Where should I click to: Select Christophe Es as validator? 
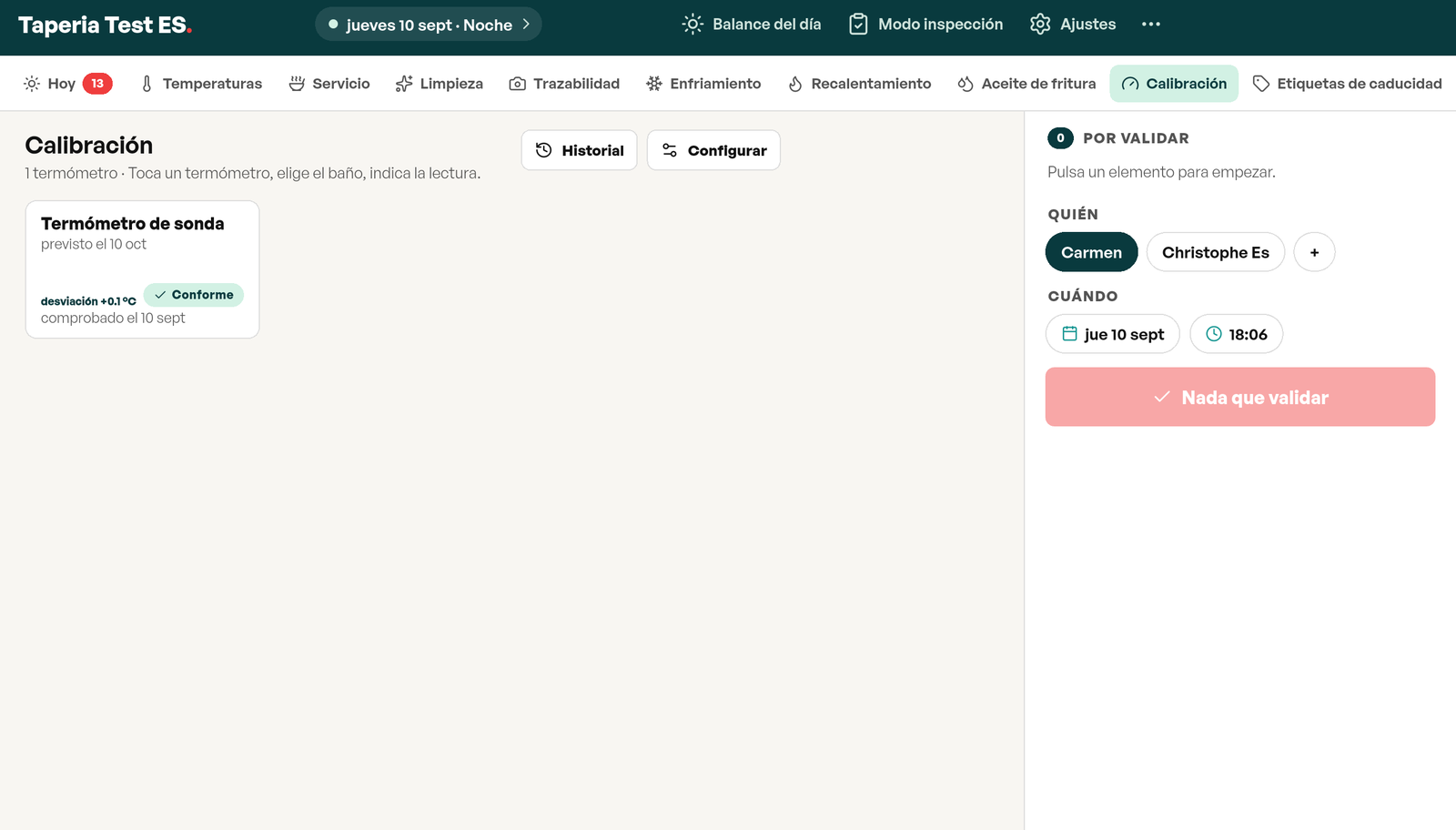(1216, 252)
